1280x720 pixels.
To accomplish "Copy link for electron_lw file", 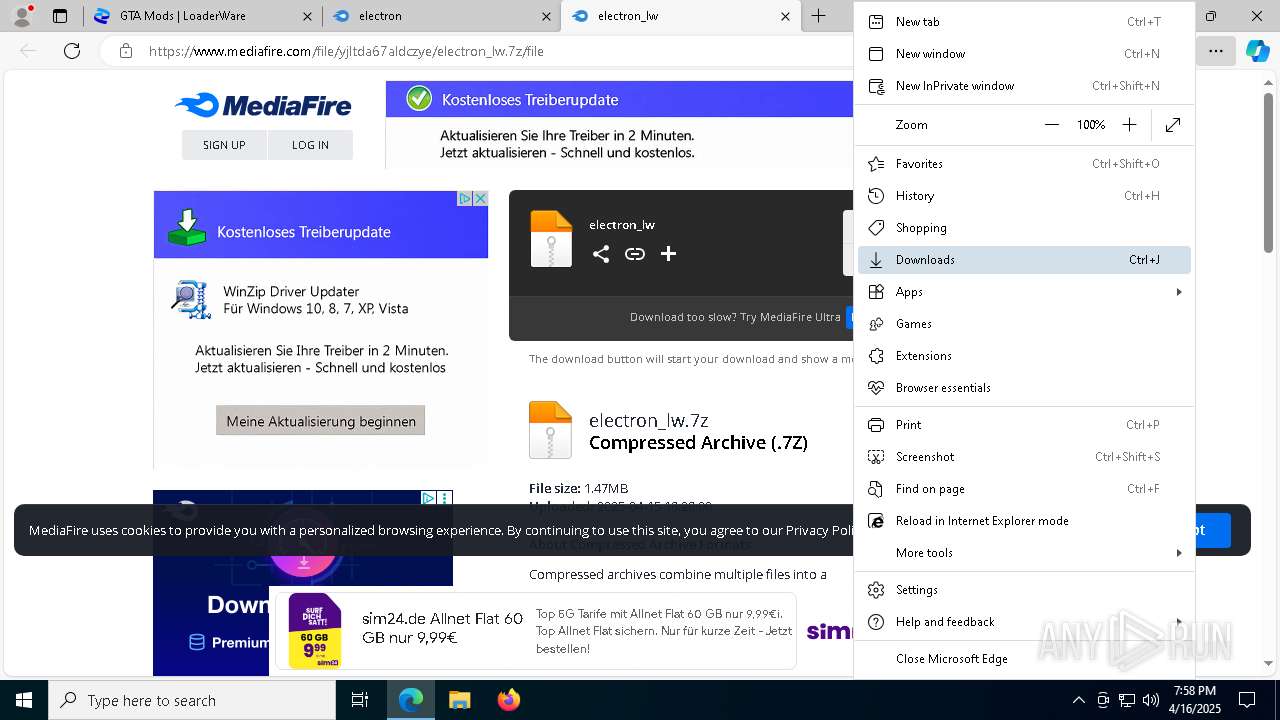I will coord(635,254).
